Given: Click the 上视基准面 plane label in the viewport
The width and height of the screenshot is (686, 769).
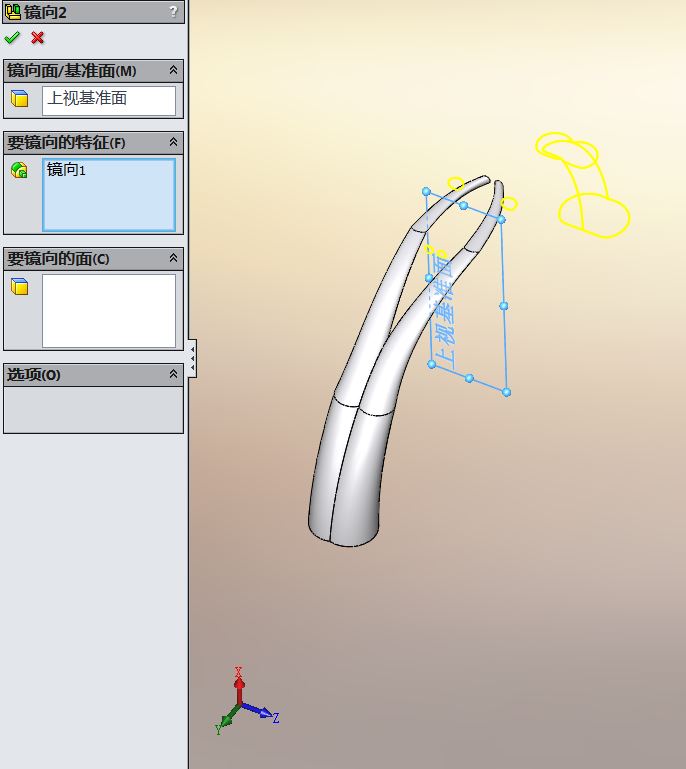Looking at the screenshot, I should [441, 310].
